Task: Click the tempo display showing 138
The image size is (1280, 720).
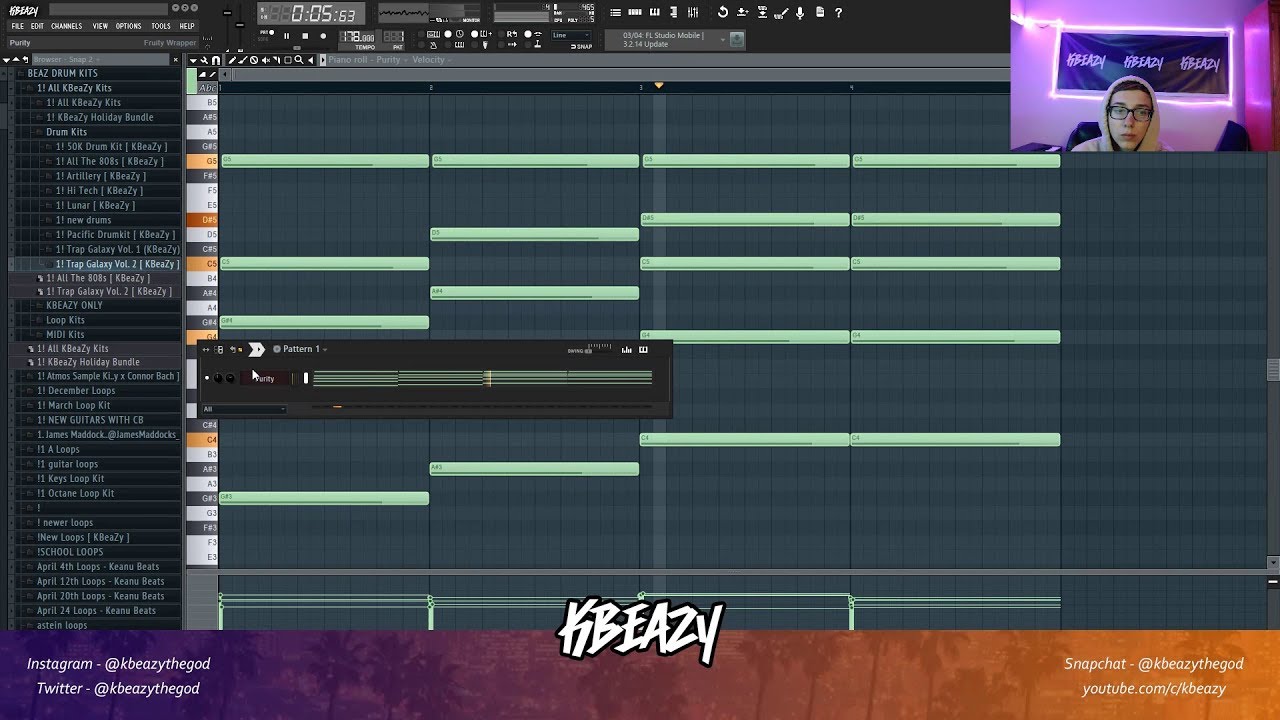Action: 358,37
